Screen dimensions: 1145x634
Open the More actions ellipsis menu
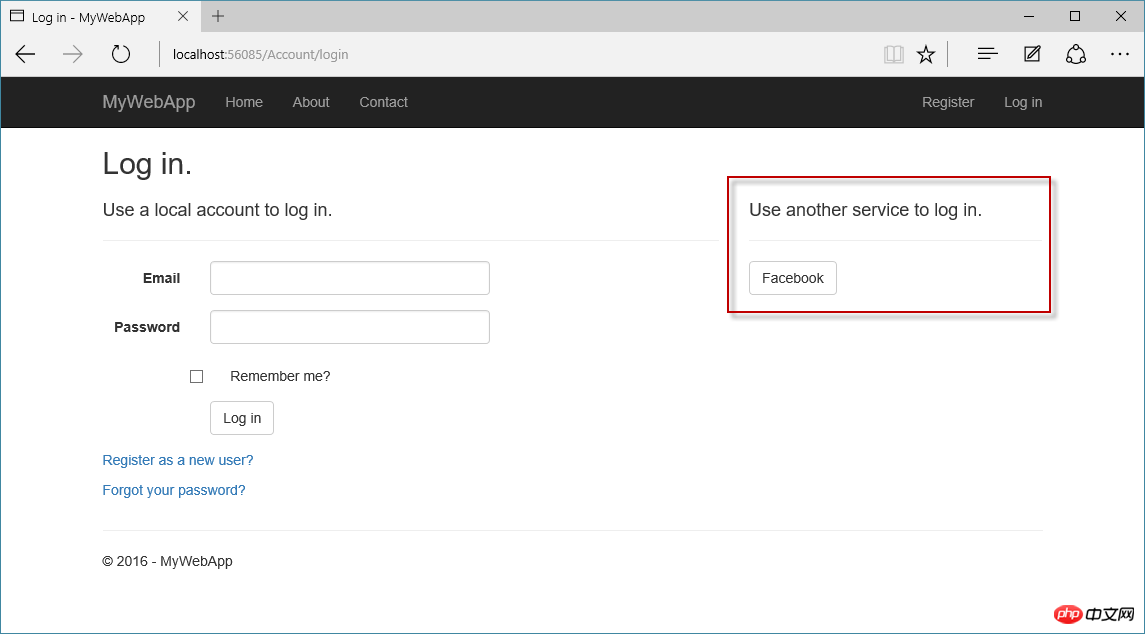pyautogui.click(x=1119, y=54)
